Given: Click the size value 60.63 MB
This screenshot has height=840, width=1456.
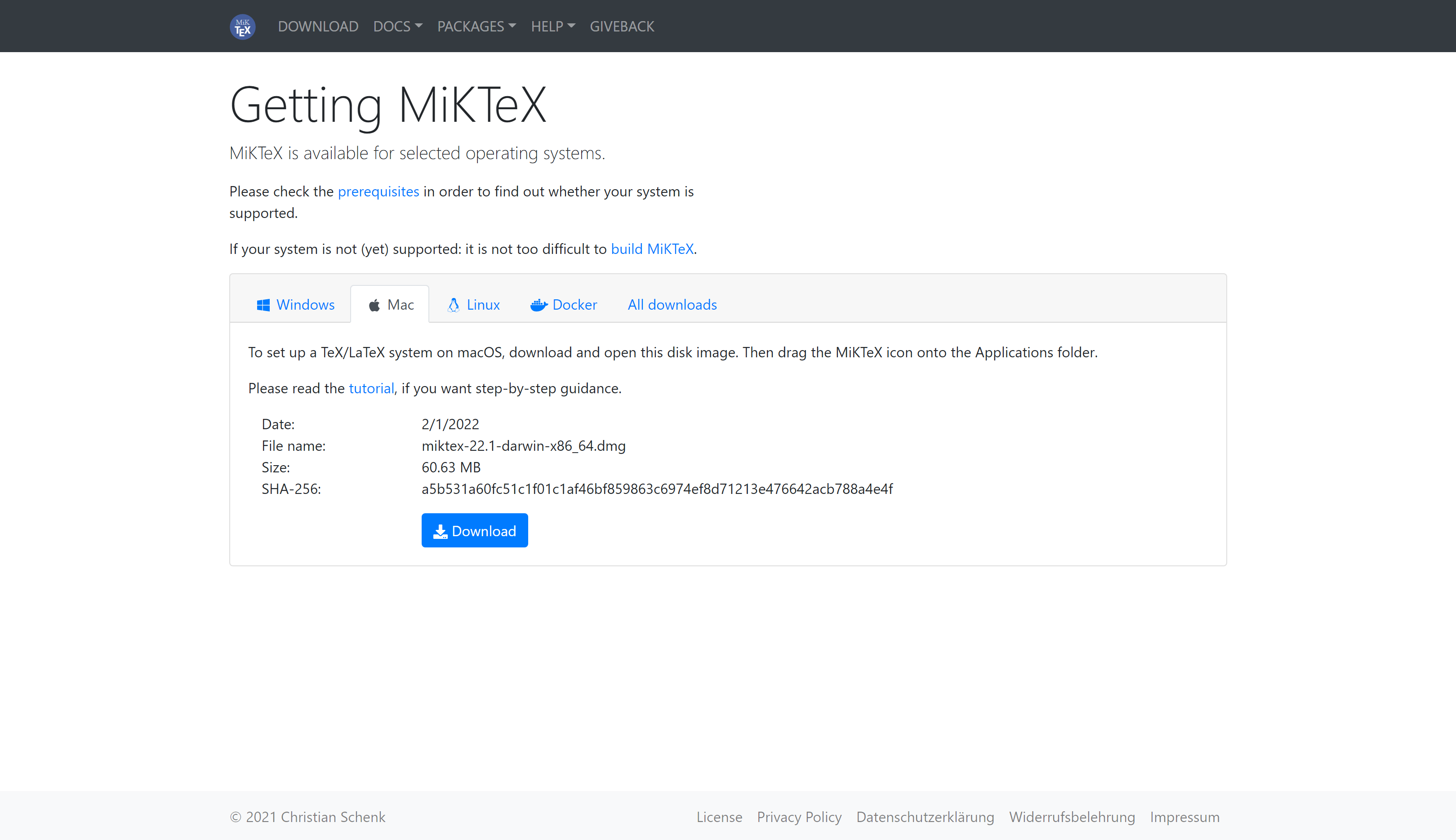Looking at the screenshot, I should 451,467.
